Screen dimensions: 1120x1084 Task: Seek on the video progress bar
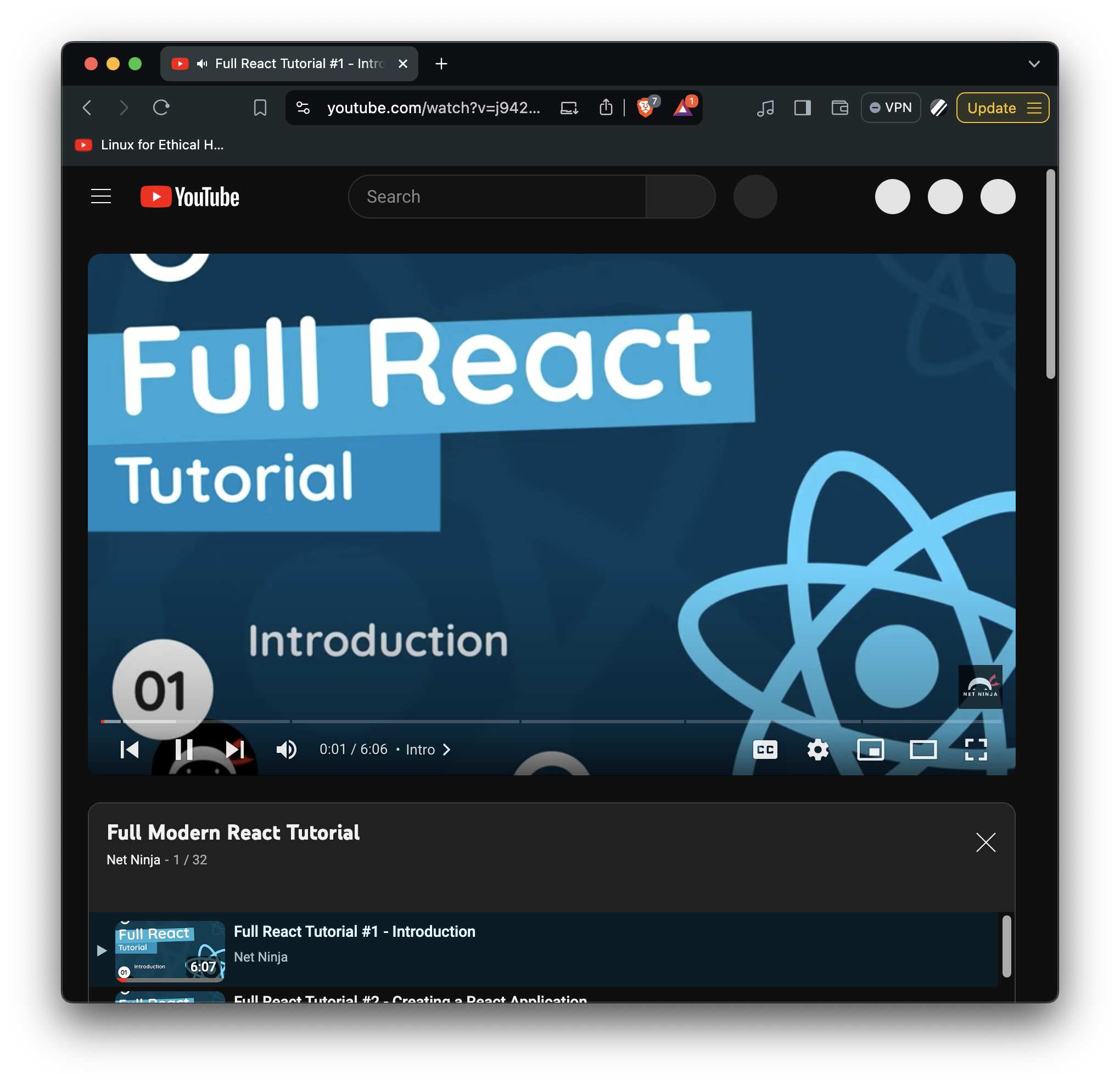tap(551, 722)
